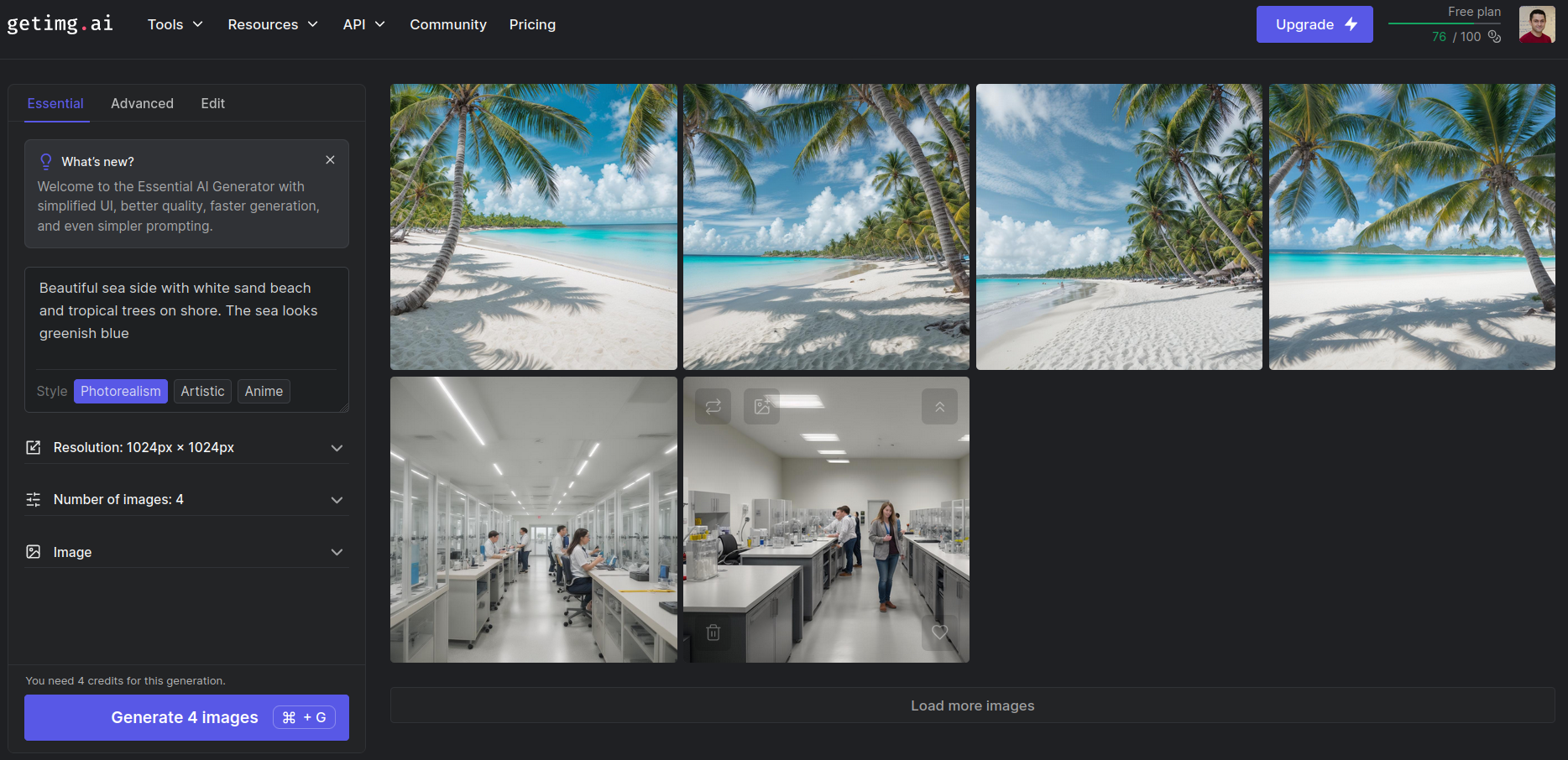Click the Generate 4 images button
Screen dimensions: 1568x760
click(x=186, y=718)
